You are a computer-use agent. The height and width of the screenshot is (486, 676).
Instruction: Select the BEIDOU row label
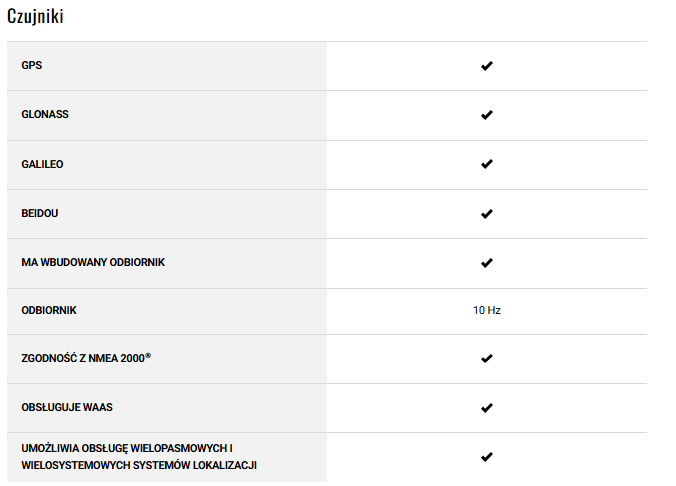click(41, 214)
